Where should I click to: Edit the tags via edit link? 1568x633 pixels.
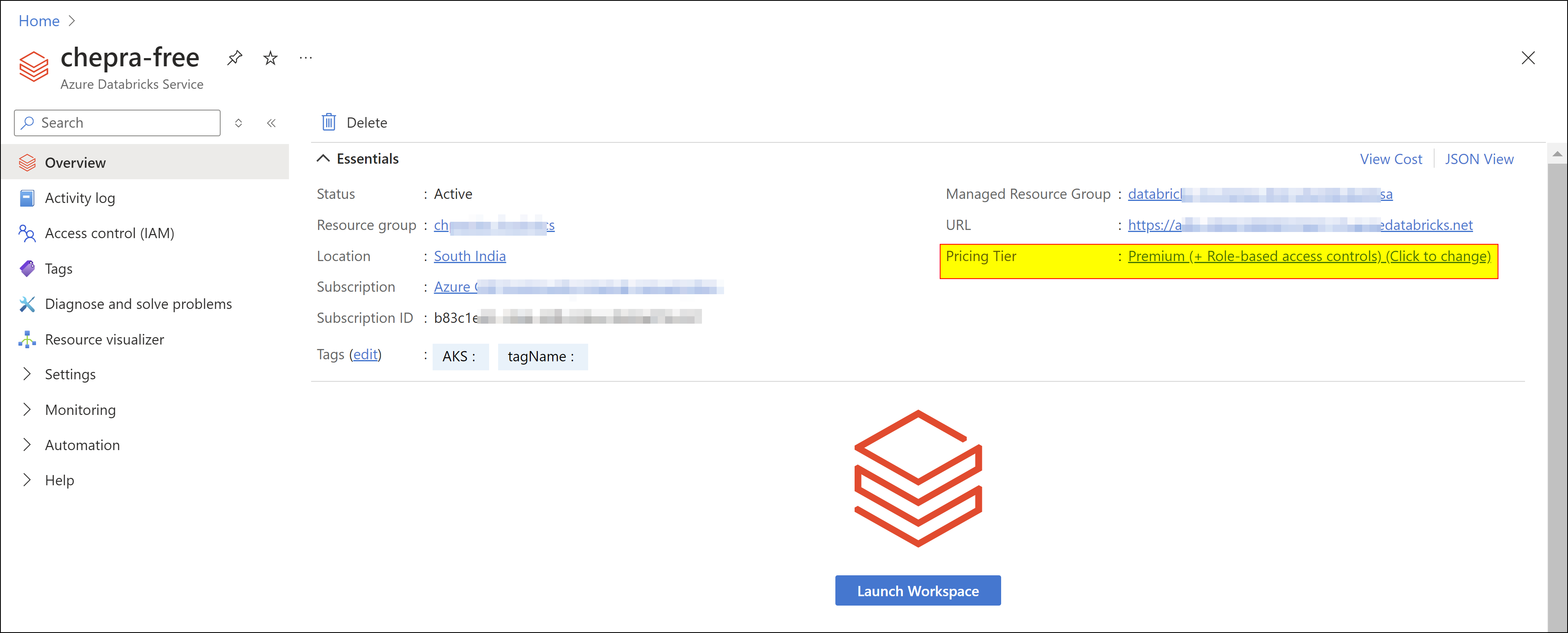(x=365, y=354)
